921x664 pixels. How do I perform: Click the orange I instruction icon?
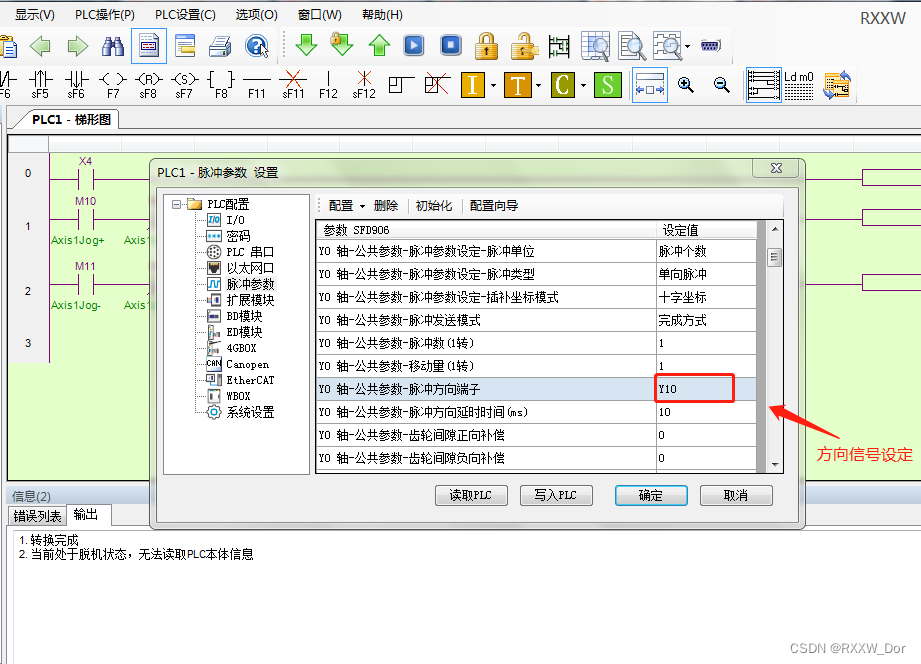(x=473, y=85)
